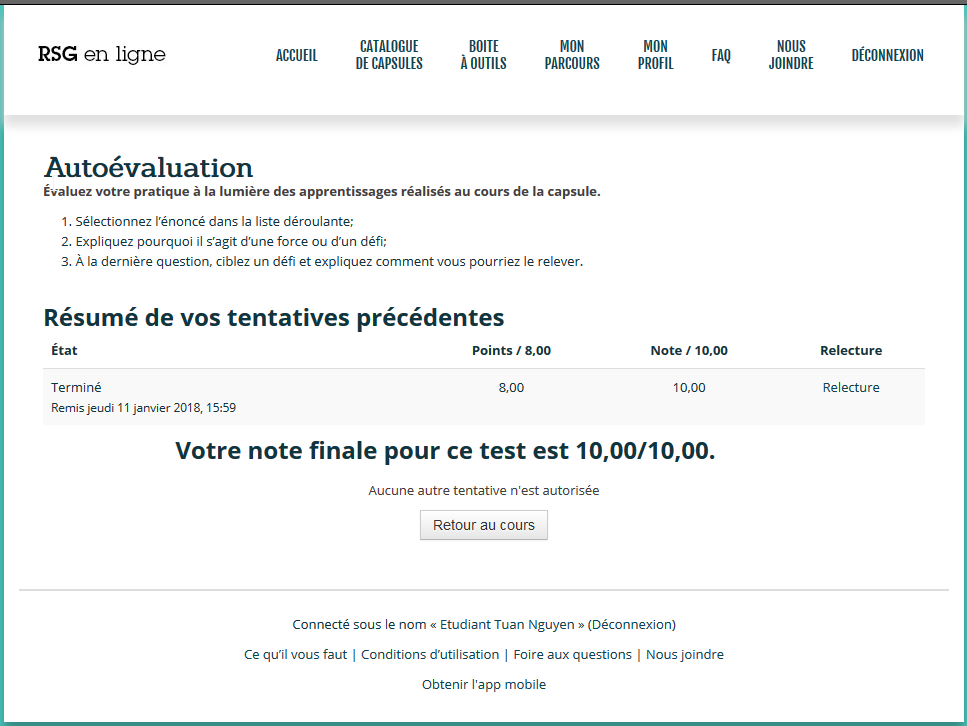This screenshot has width=967, height=726.
Task: Open the Etudiant Tuan Nguyen profile link
Action: [509, 625]
